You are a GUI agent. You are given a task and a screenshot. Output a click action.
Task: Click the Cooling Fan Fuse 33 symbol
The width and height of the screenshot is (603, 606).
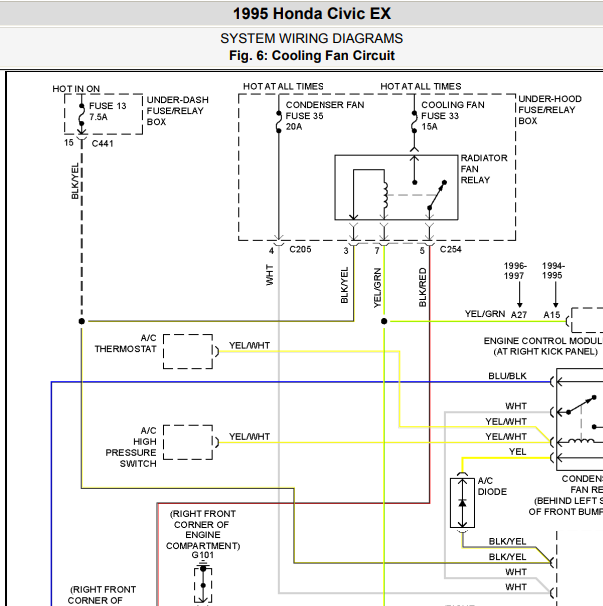click(x=414, y=122)
